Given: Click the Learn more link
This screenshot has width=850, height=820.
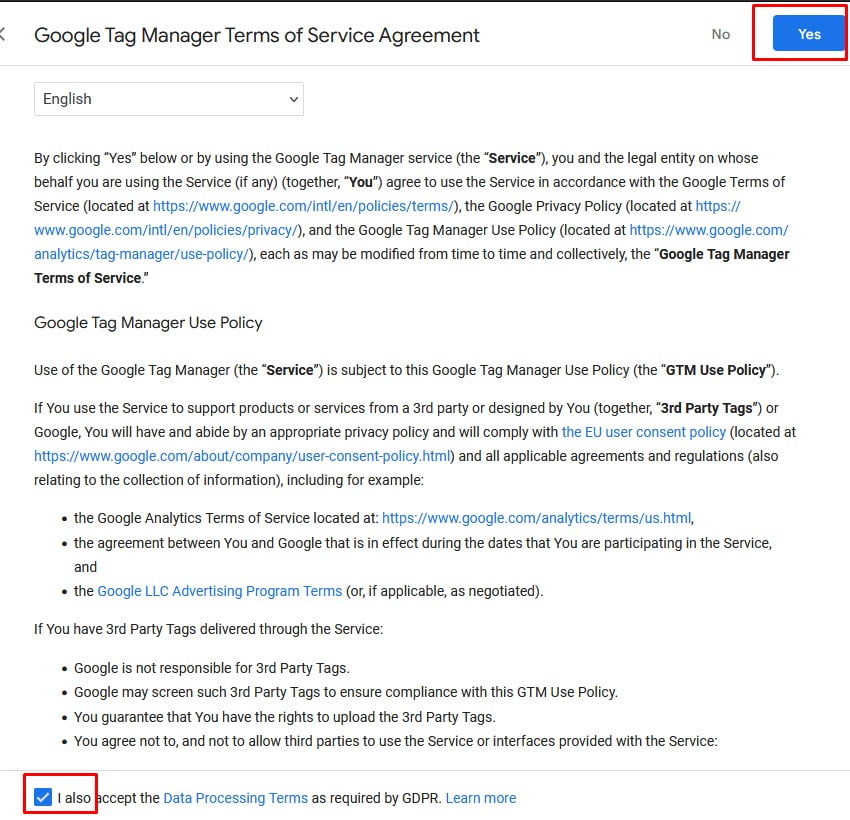Looking at the screenshot, I should (481, 798).
